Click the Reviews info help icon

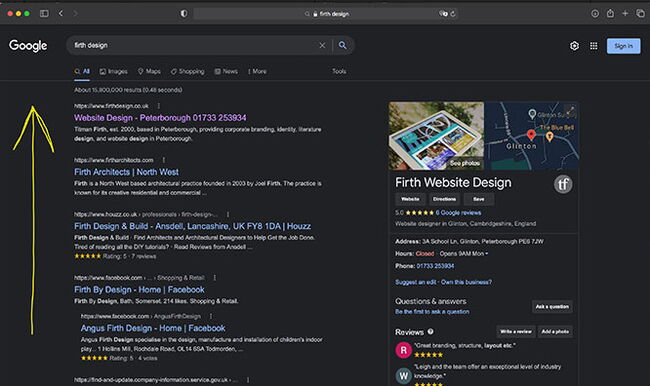click(x=430, y=332)
